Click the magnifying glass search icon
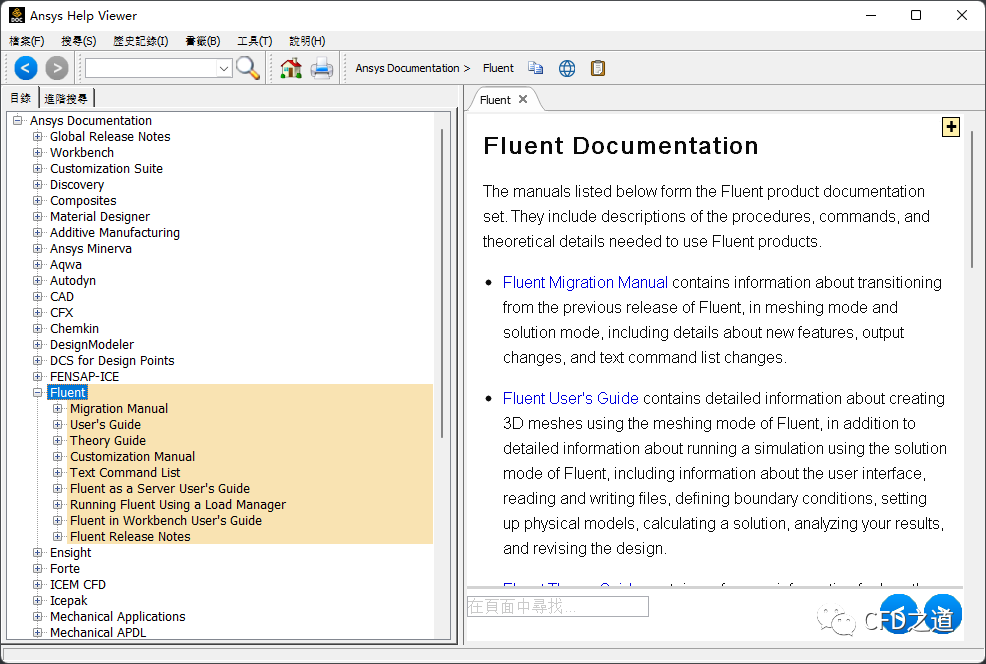Screen dimensions: 986x664 point(247,68)
